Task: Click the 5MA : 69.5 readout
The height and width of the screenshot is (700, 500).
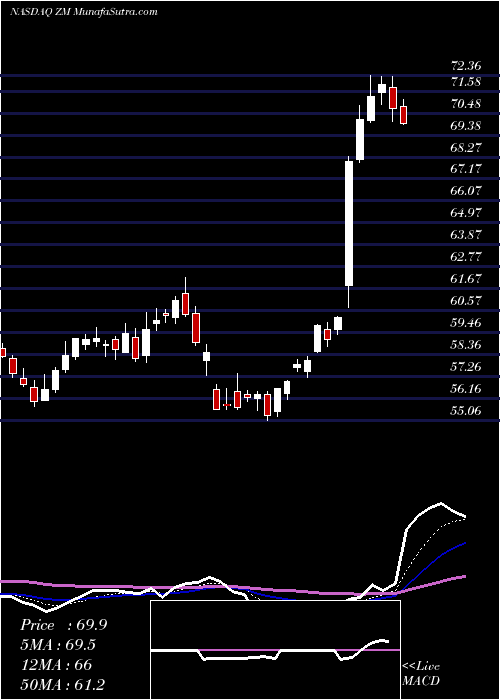Action: click(x=58, y=645)
